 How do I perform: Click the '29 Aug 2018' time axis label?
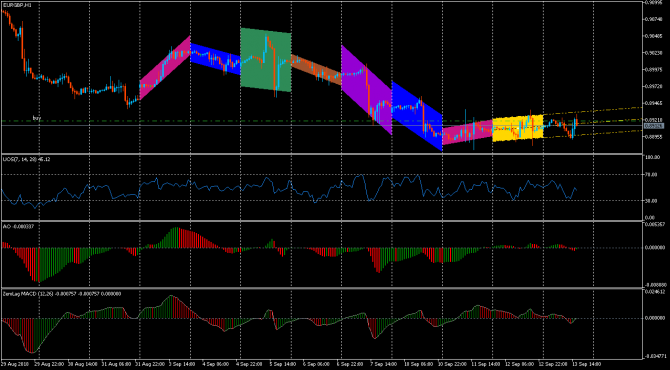(x=14, y=363)
